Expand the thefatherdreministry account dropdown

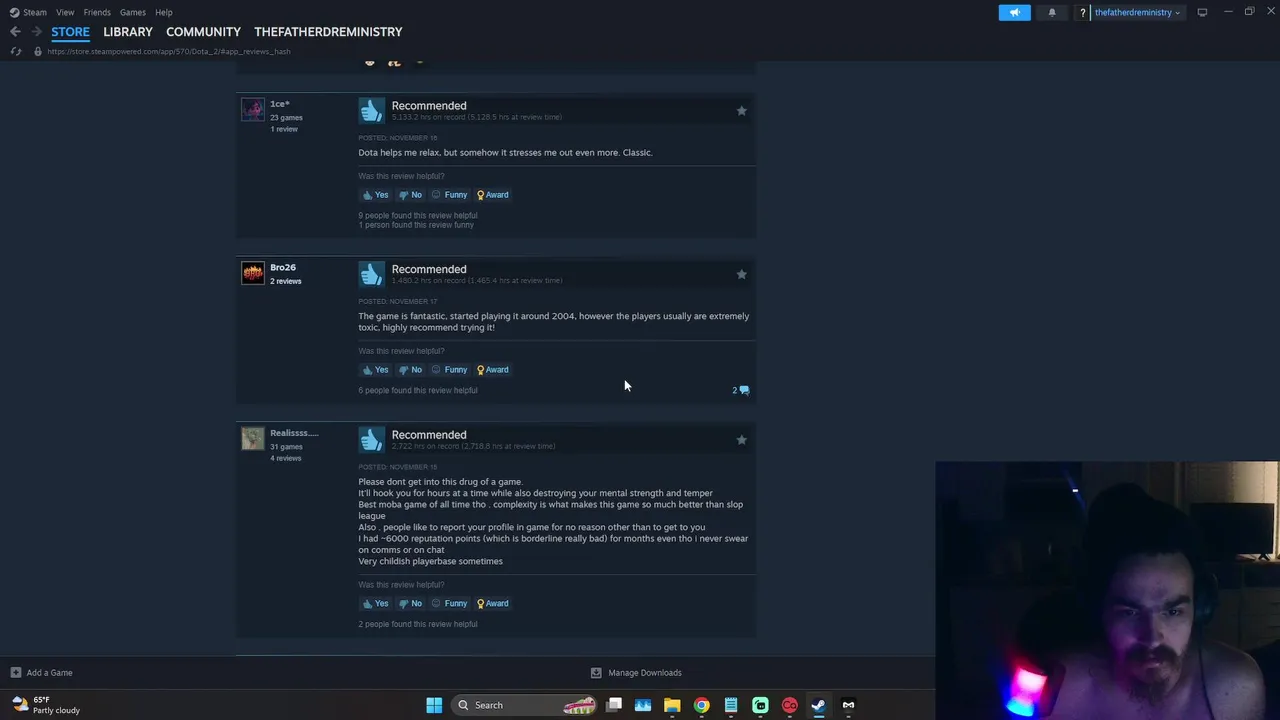[x=1137, y=12]
